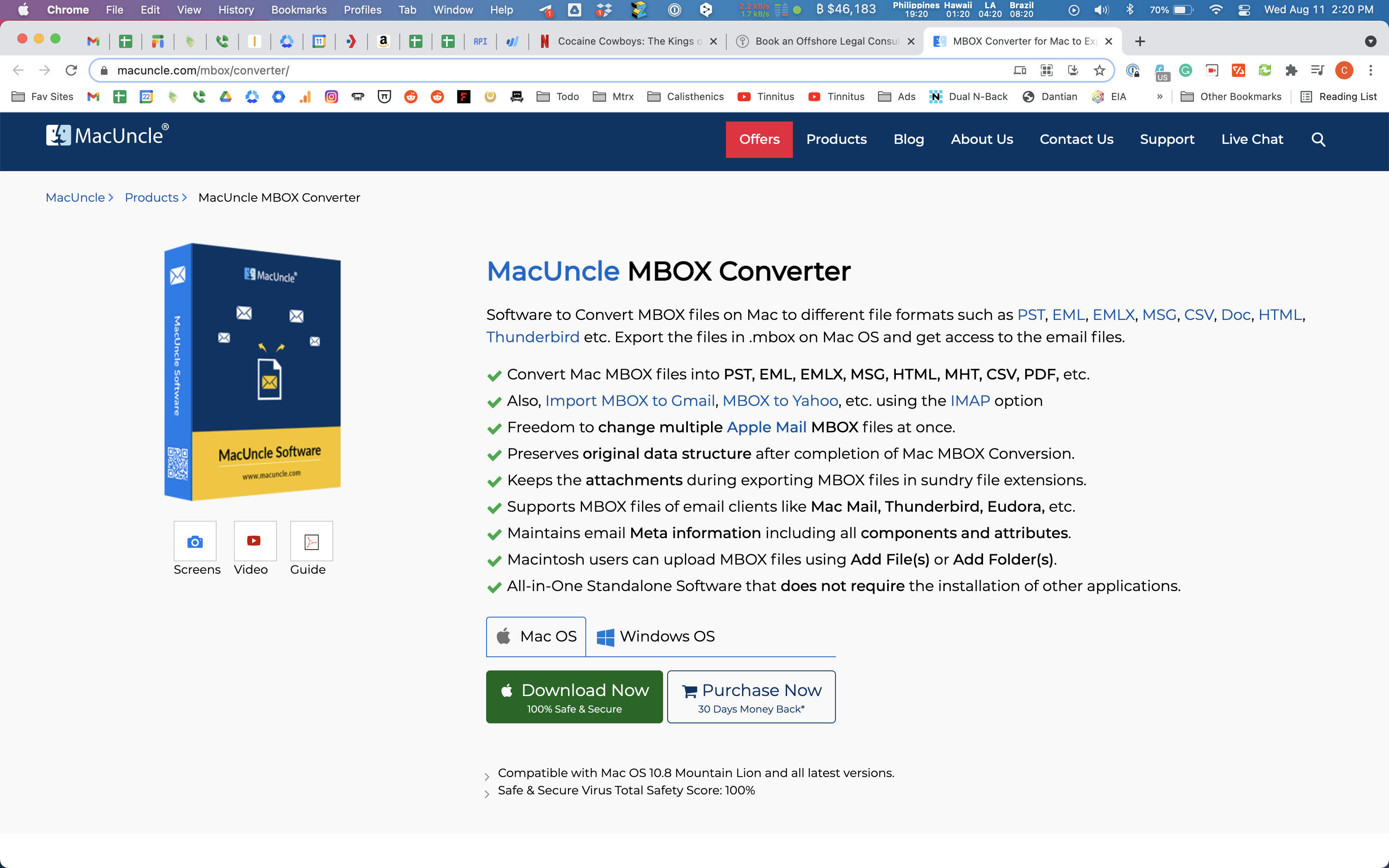1389x868 pixels.
Task: Open macOS Control Center icon
Action: click(1244, 10)
